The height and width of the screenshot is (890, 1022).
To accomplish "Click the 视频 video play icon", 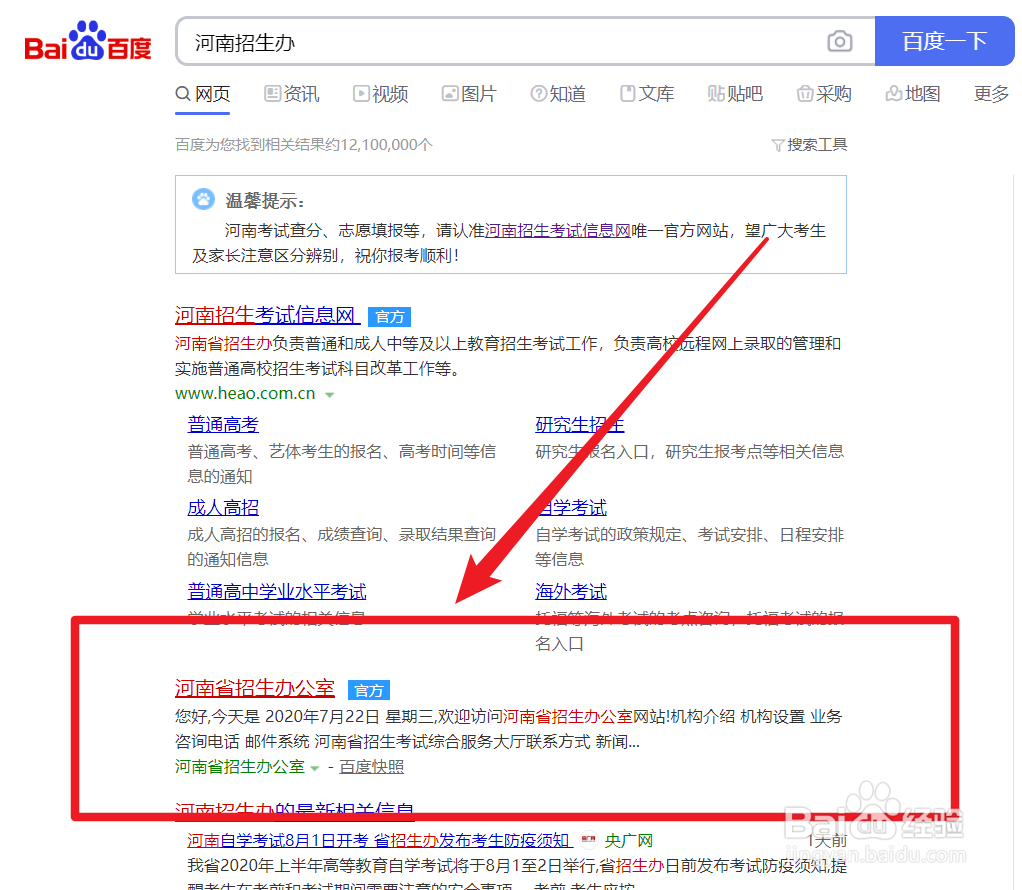I will (x=361, y=93).
